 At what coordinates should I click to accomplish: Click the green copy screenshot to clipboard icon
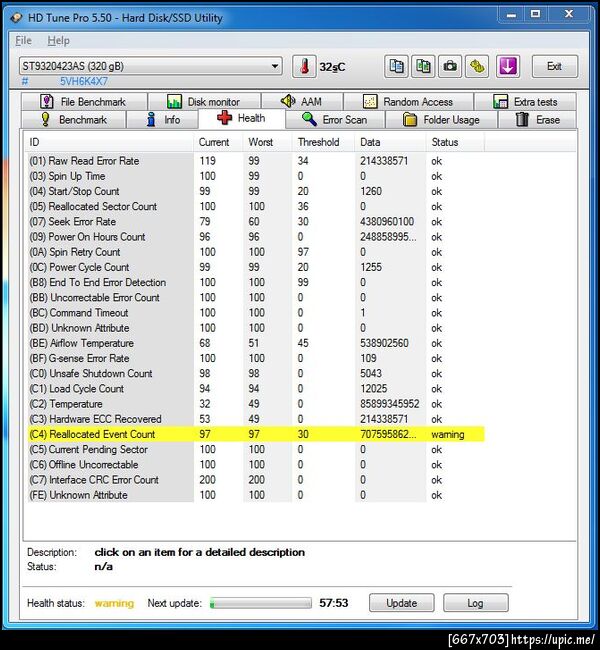click(423, 66)
